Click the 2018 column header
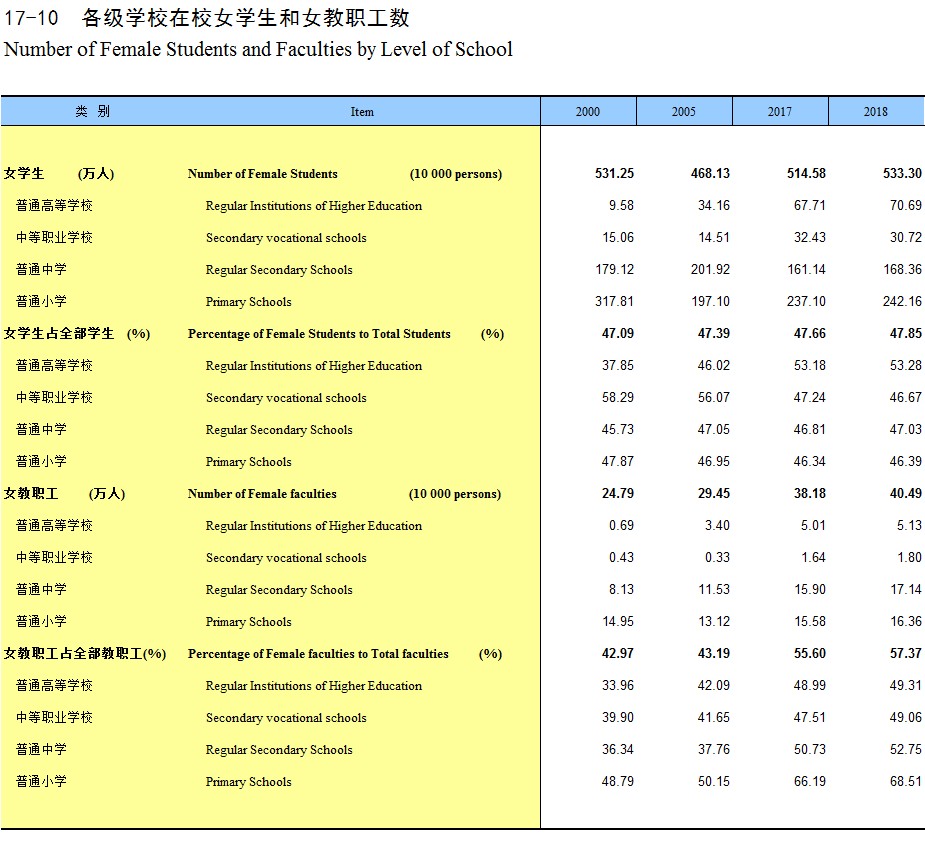925x862 pixels. 876,112
